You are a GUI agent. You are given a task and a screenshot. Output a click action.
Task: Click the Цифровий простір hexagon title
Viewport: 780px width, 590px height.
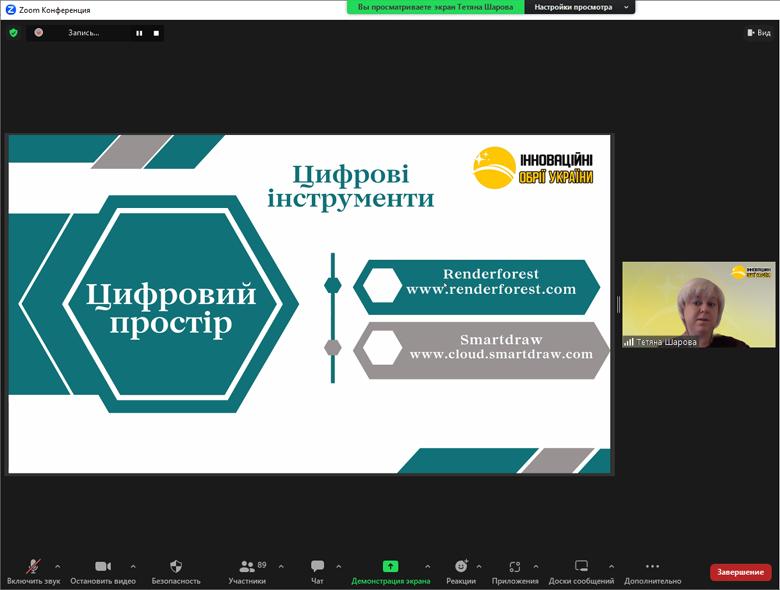coord(171,309)
